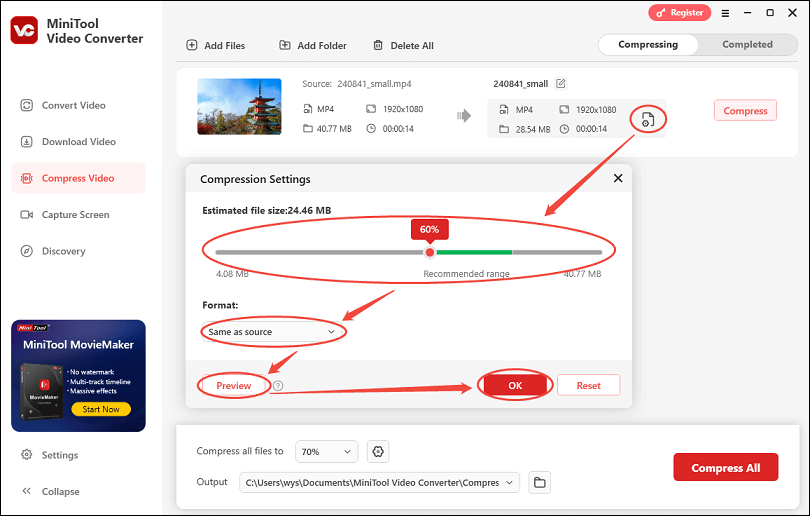Click the 4.08 MB minimum size label
Viewport: 810px width, 516px height.
point(232,274)
